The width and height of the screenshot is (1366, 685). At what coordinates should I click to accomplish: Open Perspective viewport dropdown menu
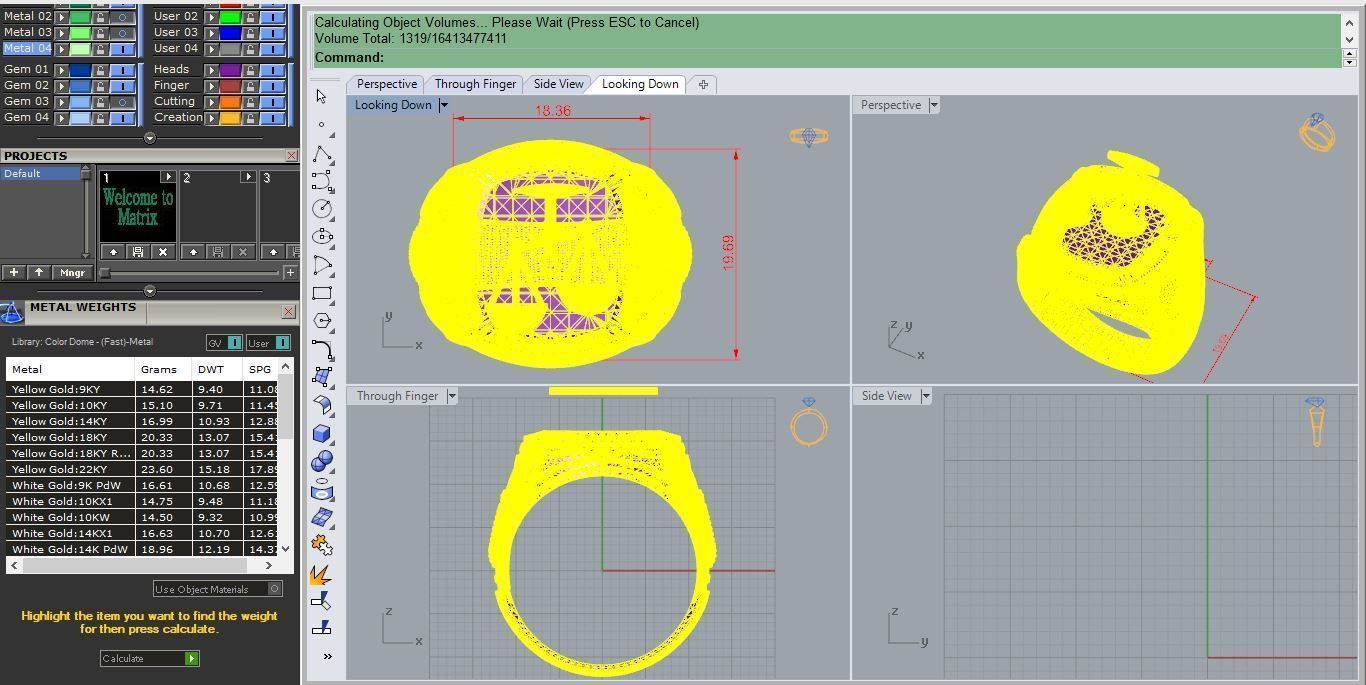(934, 105)
